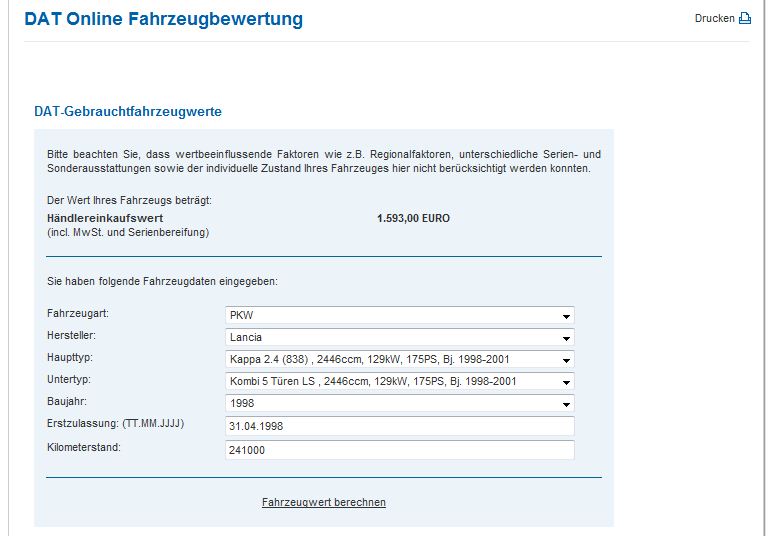Click the Hersteller field label
This screenshot has width=773, height=536.
pyautogui.click(x=73, y=336)
